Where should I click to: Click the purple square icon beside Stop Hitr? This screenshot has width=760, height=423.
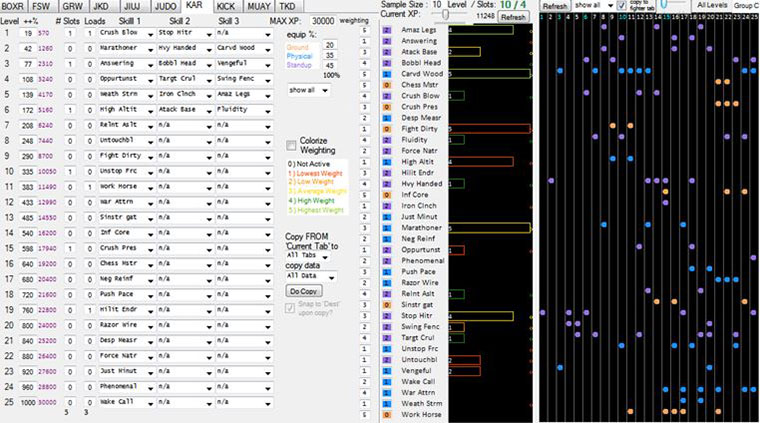[x=387, y=316]
